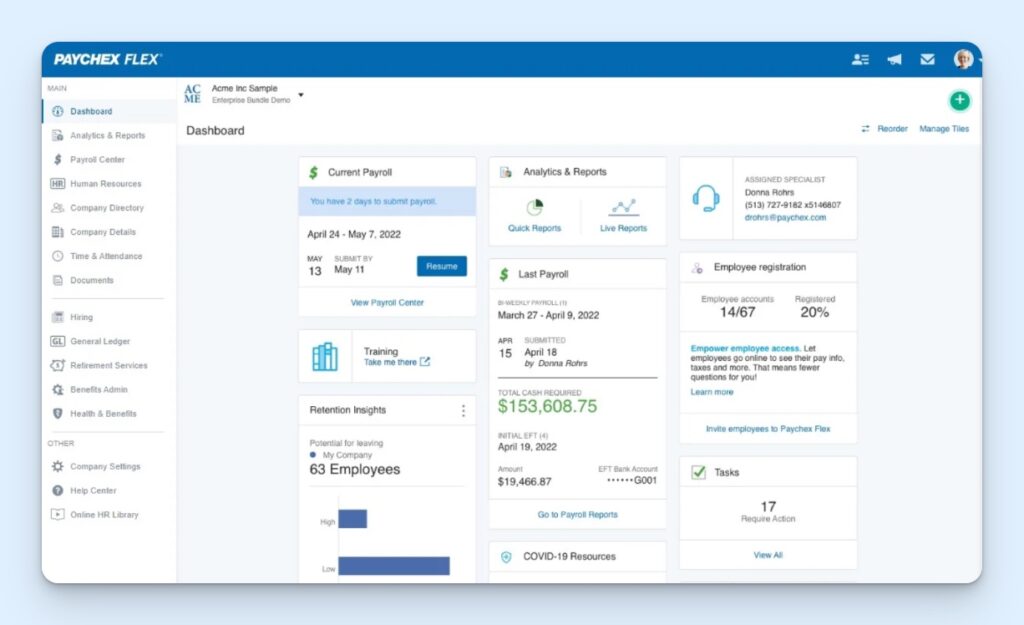1024x625 pixels.
Task: Click the Documents sidebar icon
Action: pyautogui.click(x=57, y=280)
